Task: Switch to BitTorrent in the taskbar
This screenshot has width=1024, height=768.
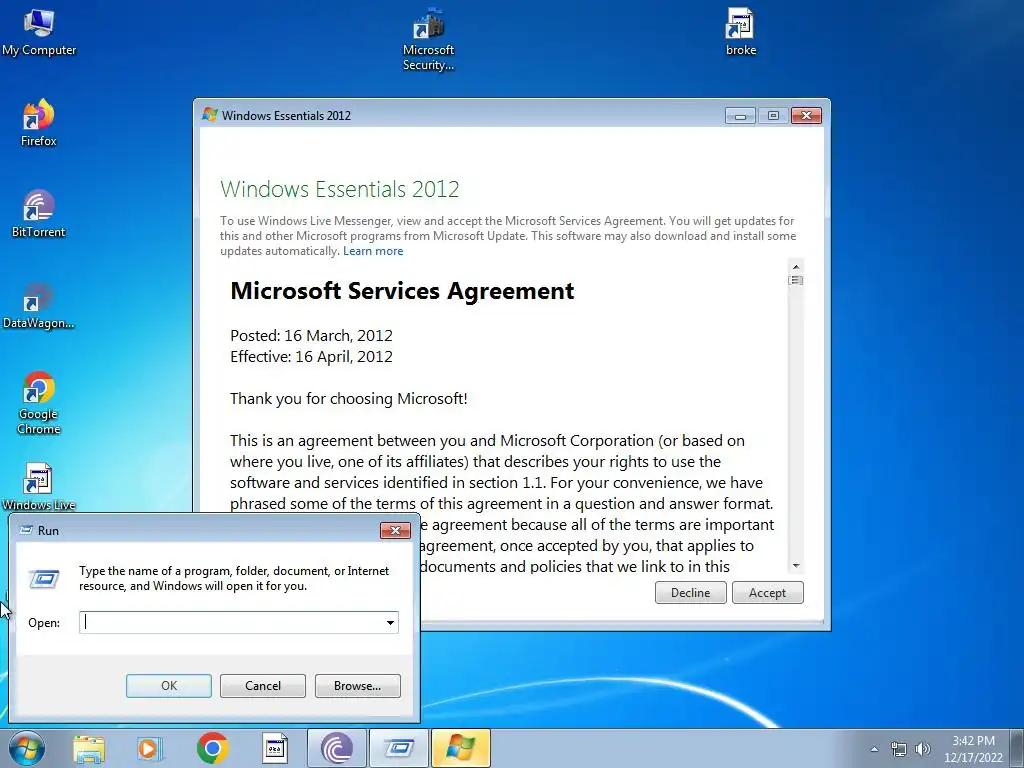Action: point(336,748)
